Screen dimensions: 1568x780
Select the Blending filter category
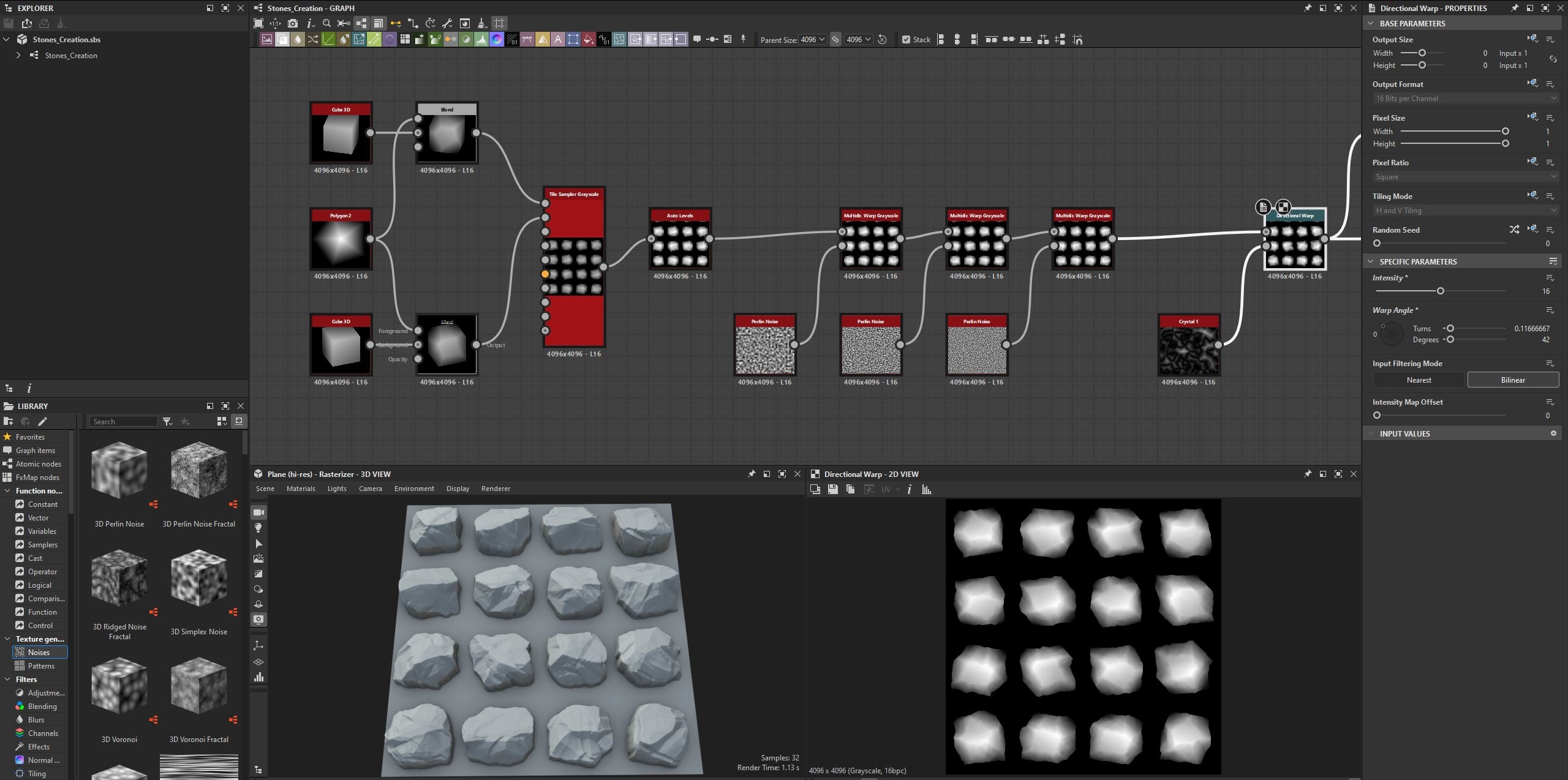pos(42,706)
